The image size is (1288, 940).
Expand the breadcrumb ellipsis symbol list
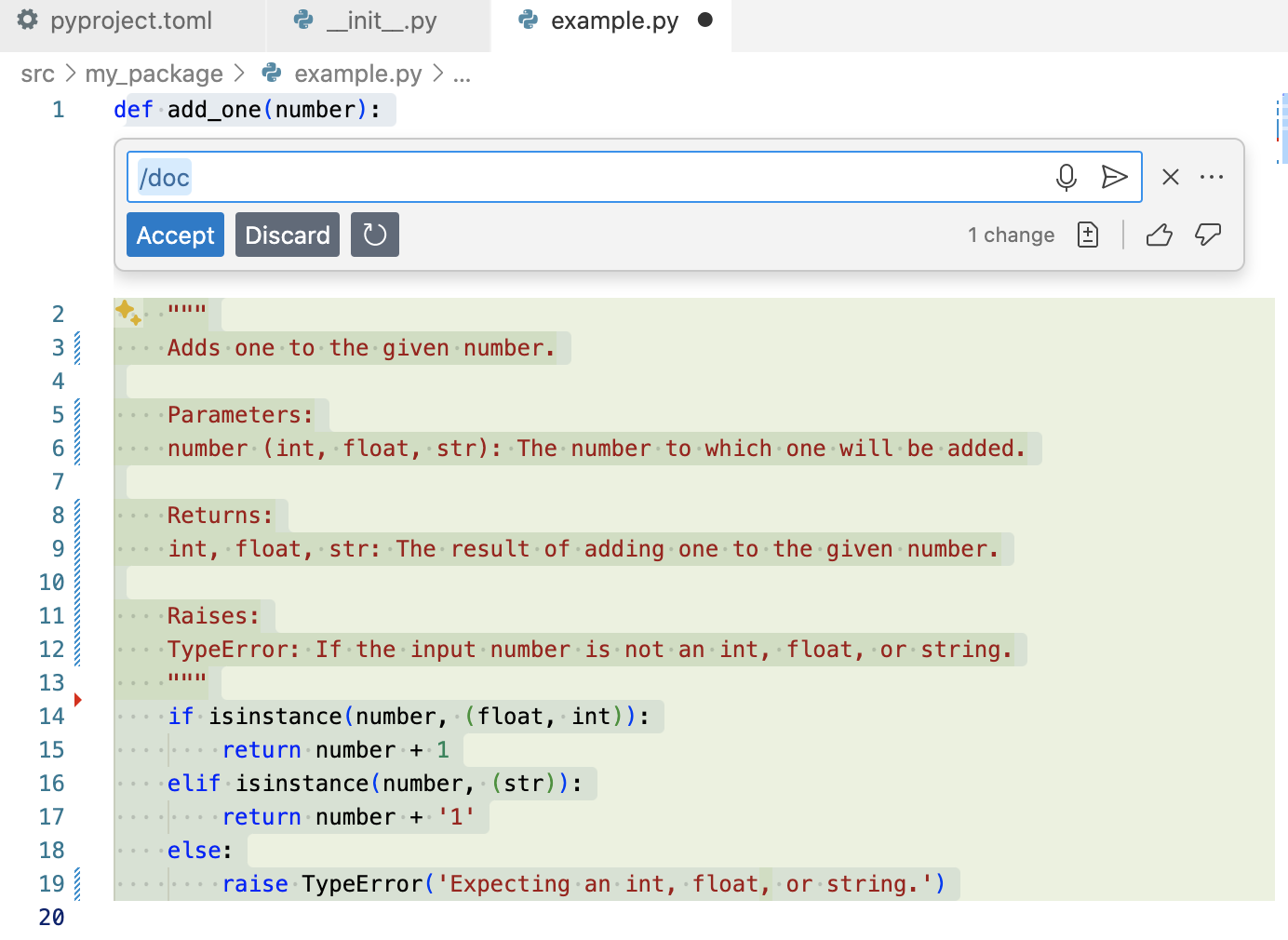(462, 74)
